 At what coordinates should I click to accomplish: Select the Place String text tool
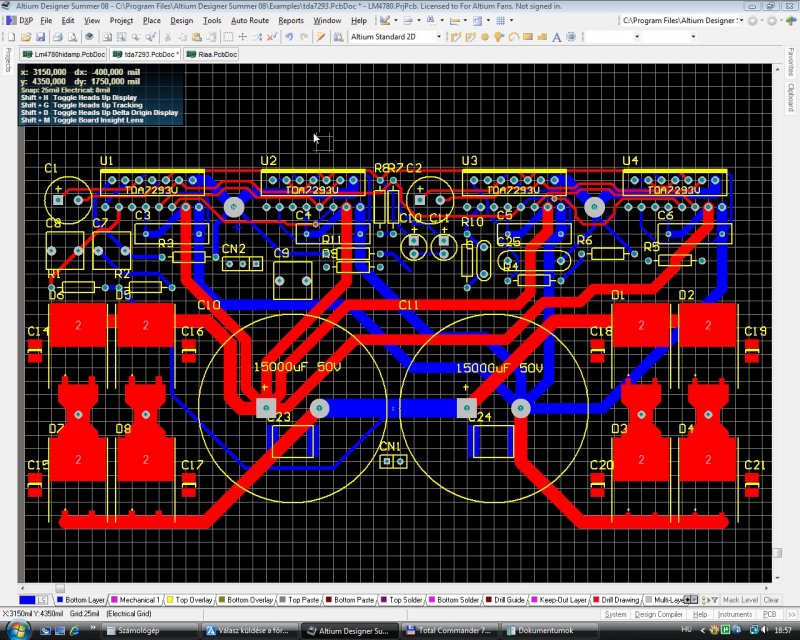pos(557,37)
